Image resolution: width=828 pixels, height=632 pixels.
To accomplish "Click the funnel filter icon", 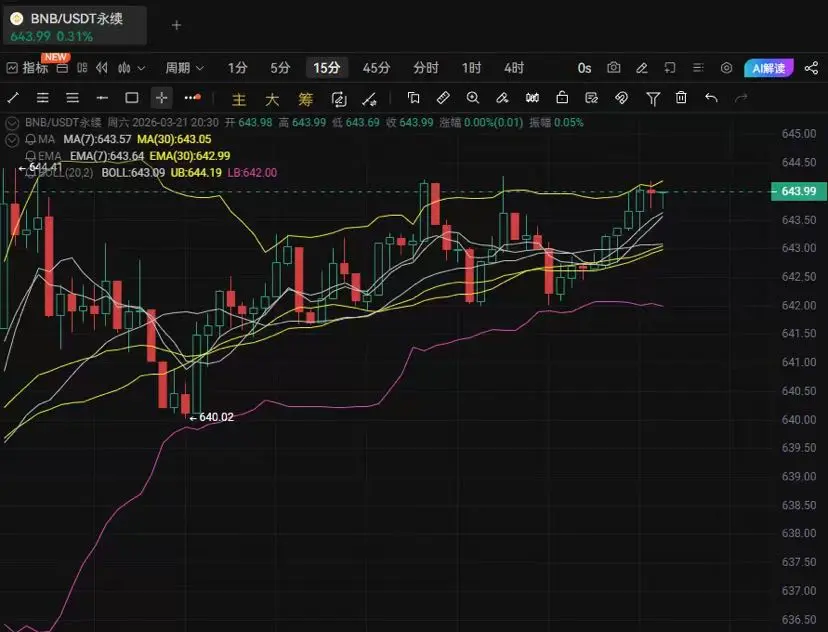I will (653, 99).
